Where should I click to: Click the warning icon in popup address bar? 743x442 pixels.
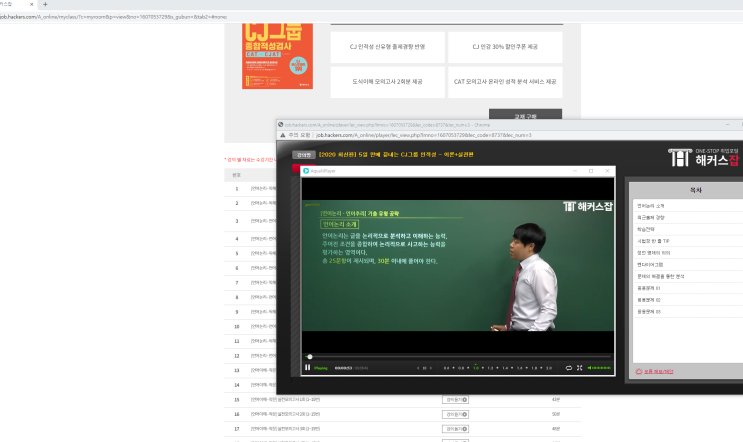[x=283, y=135]
